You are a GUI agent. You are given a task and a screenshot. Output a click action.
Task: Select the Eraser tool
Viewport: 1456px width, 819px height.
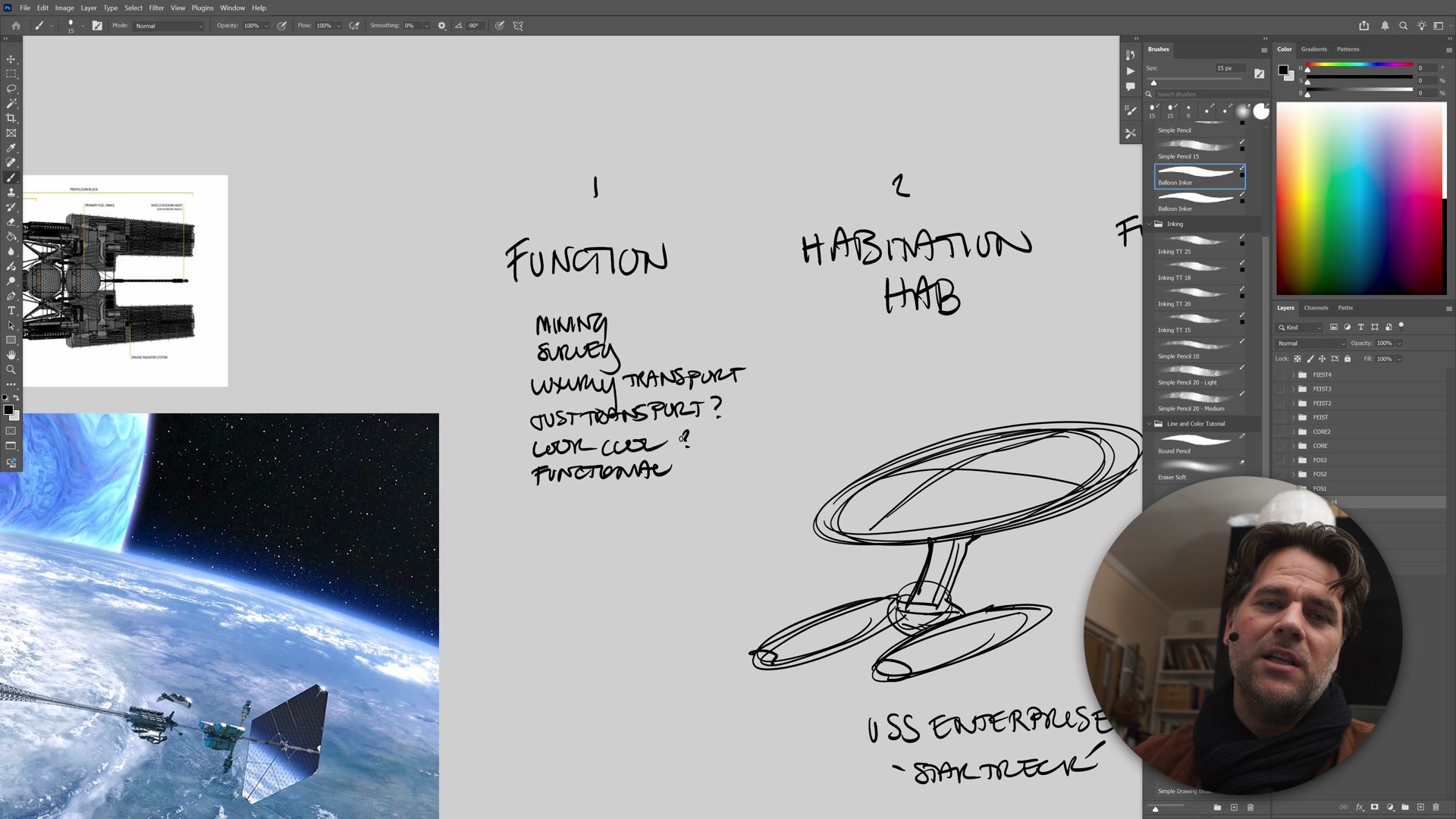[11, 221]
